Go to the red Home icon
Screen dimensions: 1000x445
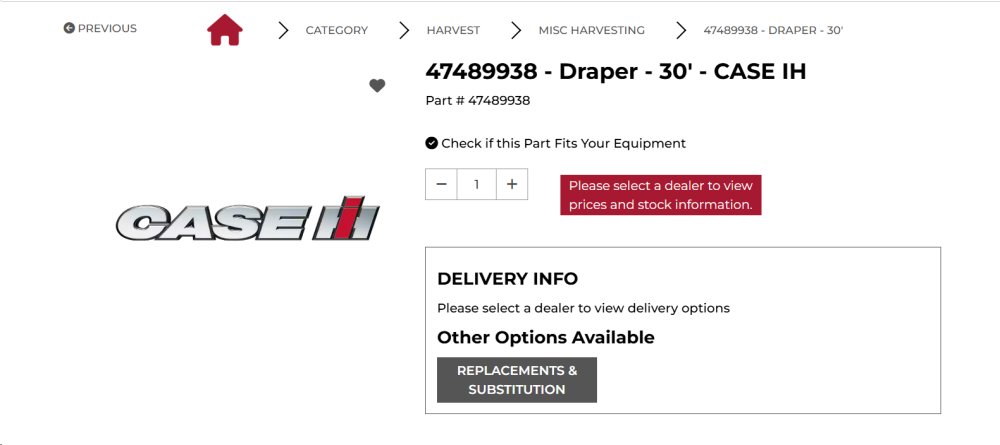pos(224,31)
